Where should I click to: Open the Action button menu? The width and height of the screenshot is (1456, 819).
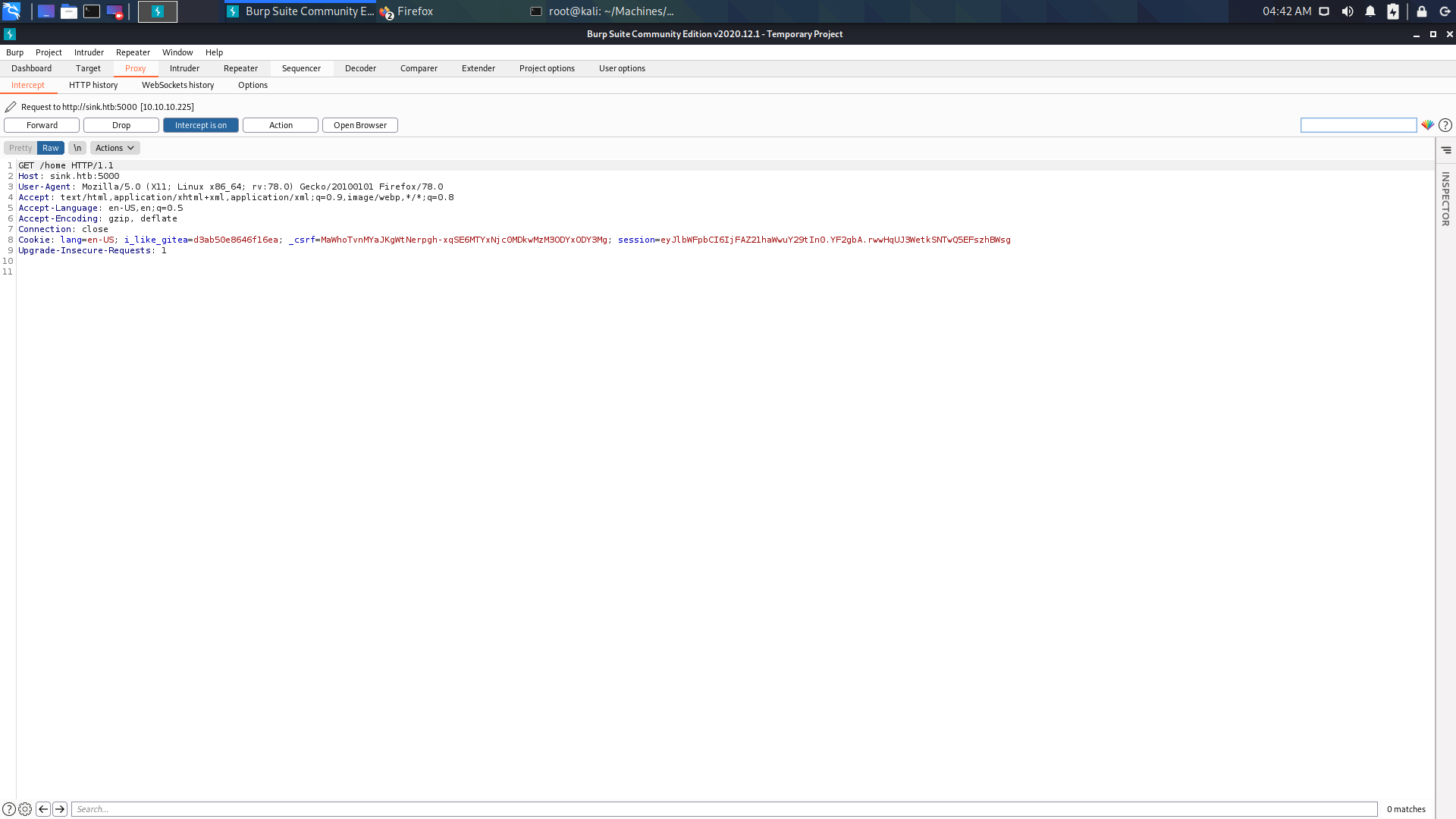point(281,125)
